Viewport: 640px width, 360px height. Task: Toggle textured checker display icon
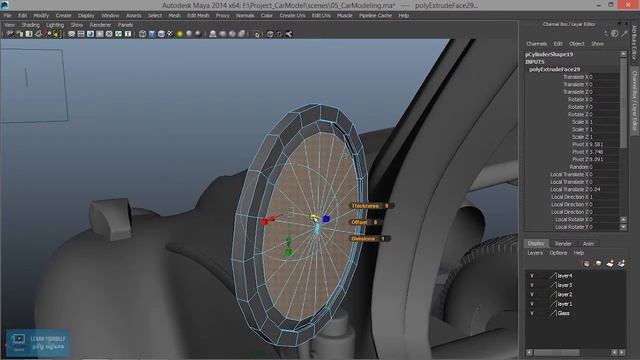(x=170, y=34)
